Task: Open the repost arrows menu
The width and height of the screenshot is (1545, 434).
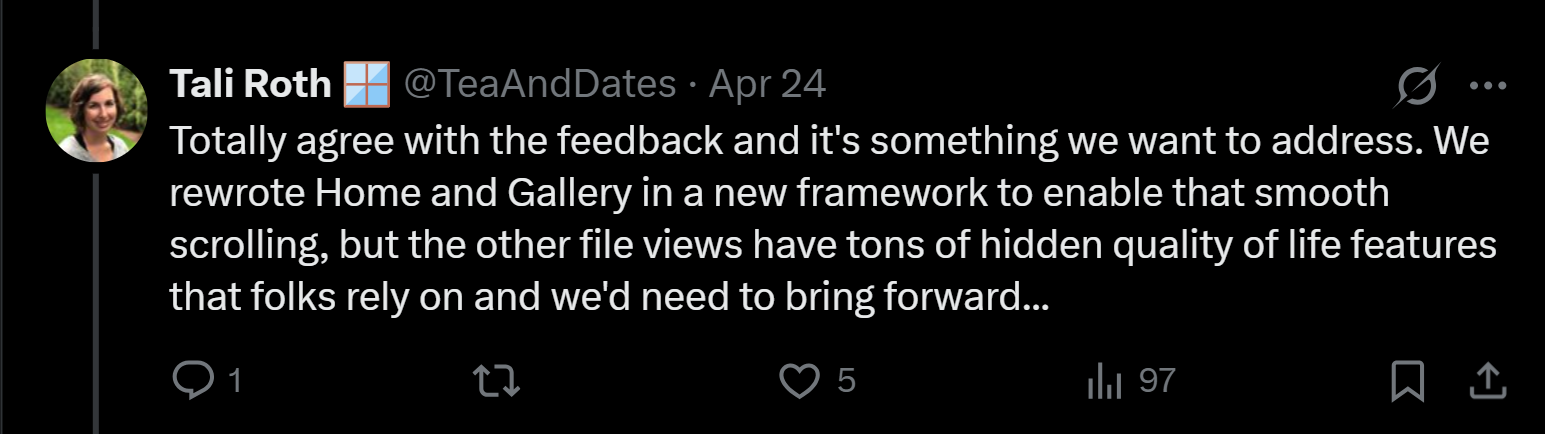Action: coord(498,381)
